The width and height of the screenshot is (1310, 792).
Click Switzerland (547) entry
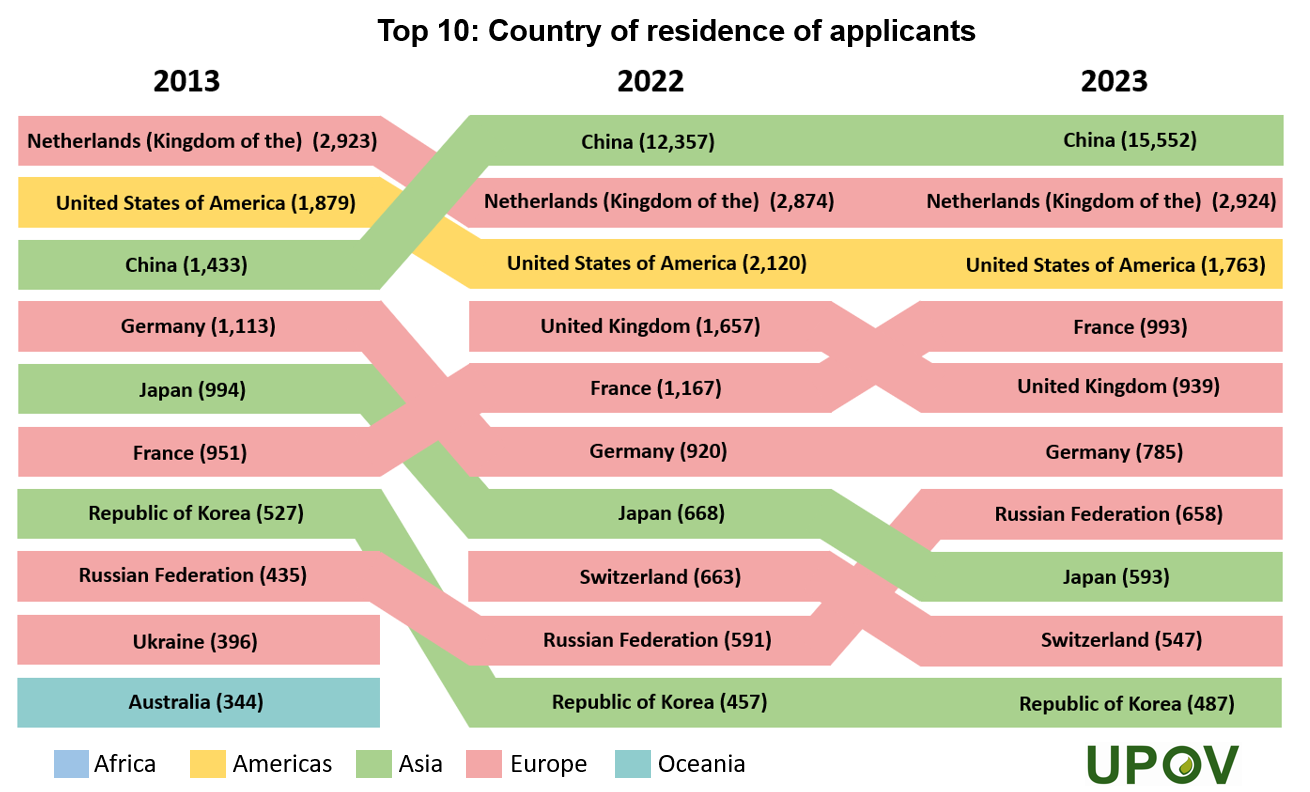tap(1121, 640)
